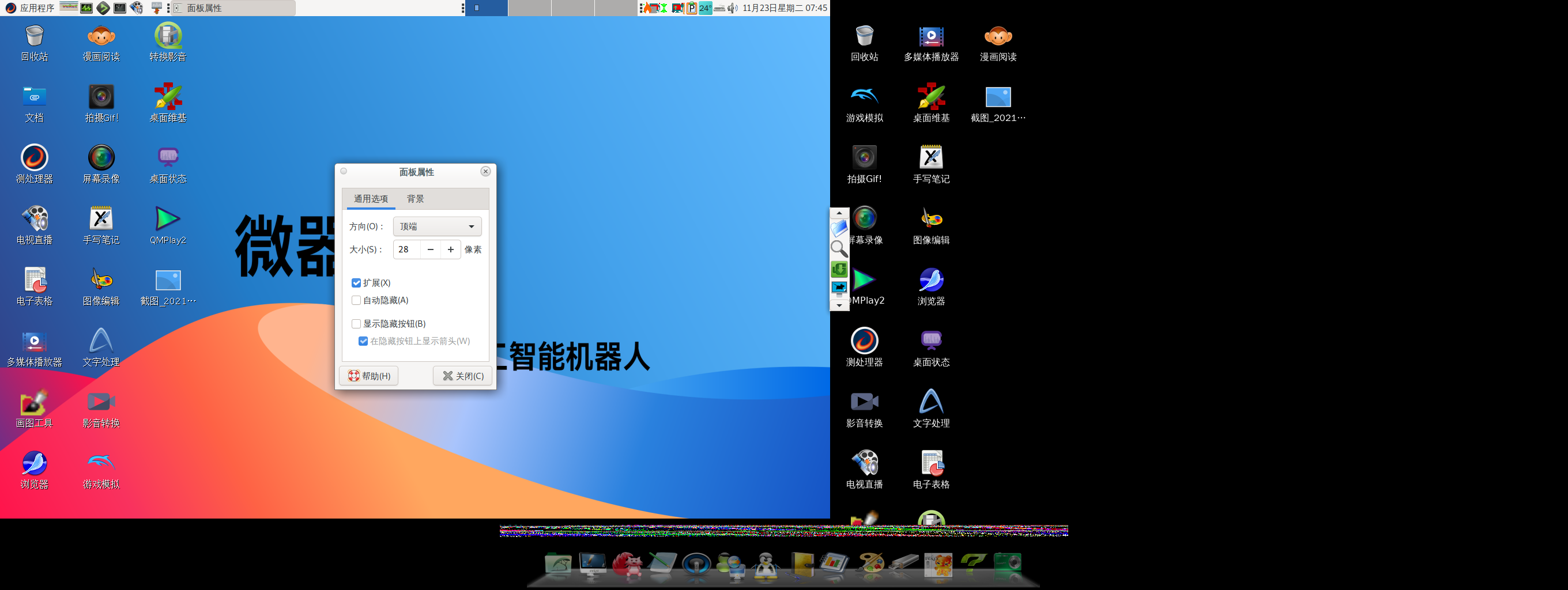
Task: Click the 大小 input field showing 28
Action: point(406,249)
